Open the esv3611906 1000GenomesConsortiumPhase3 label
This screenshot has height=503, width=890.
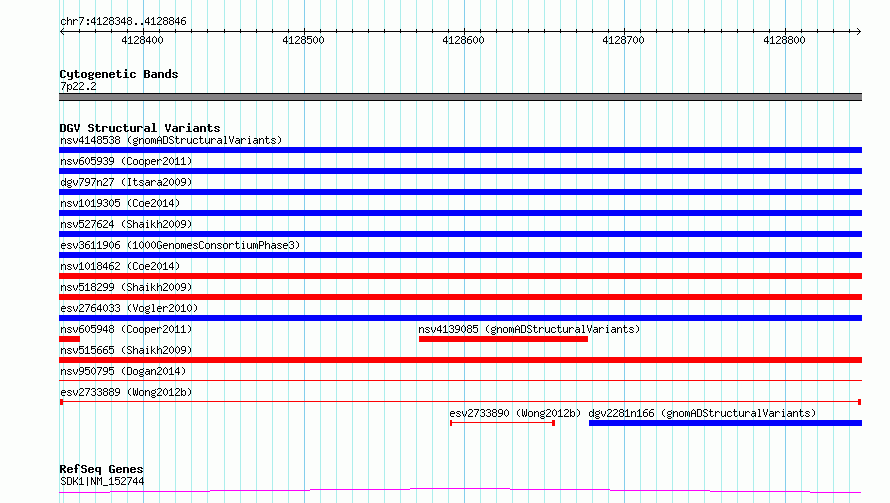click(179, 245)
